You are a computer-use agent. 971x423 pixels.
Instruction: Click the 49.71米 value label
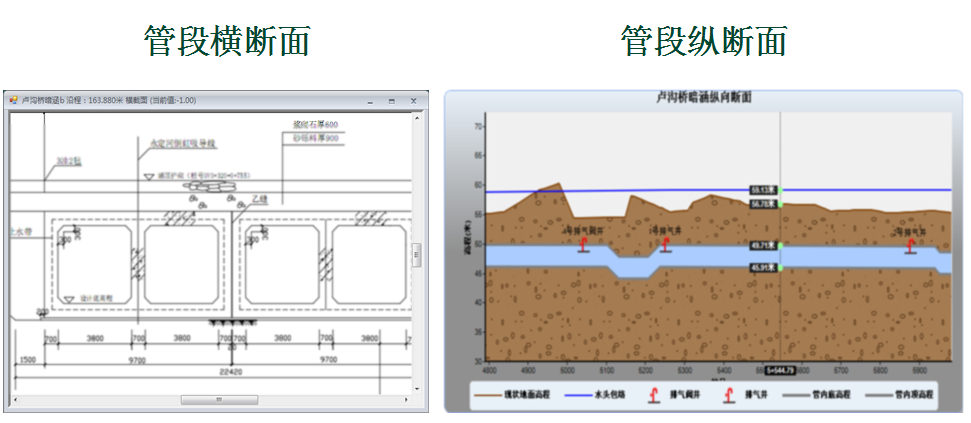tap(764, 245)
